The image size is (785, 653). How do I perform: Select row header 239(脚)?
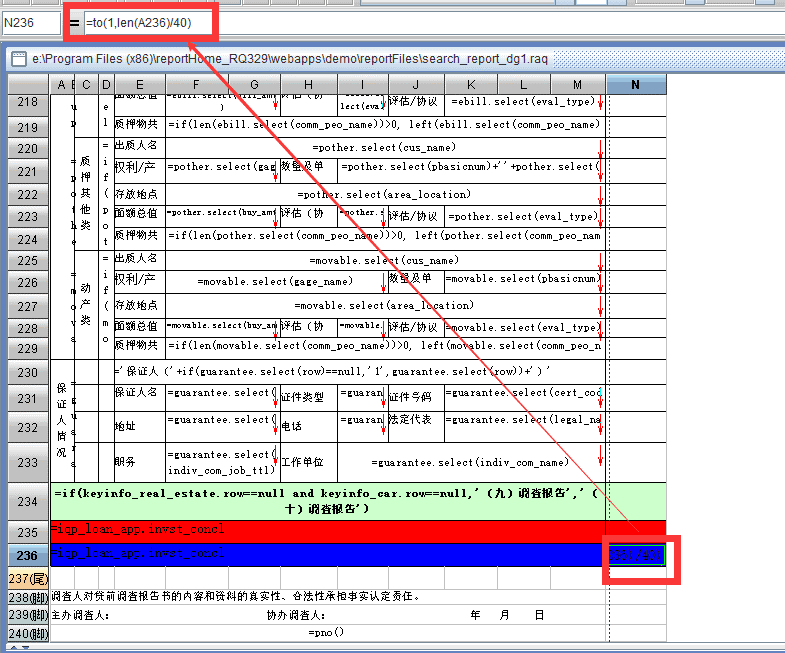28,615
